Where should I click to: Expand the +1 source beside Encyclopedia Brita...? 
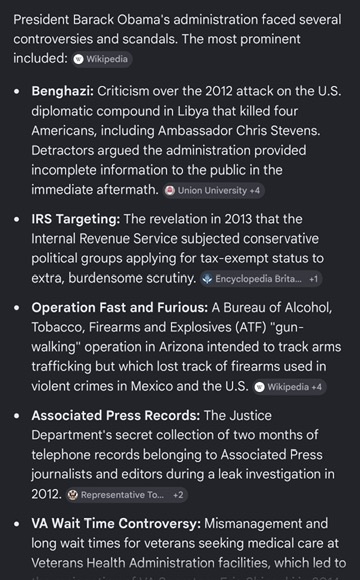click(x=313, y=279)
